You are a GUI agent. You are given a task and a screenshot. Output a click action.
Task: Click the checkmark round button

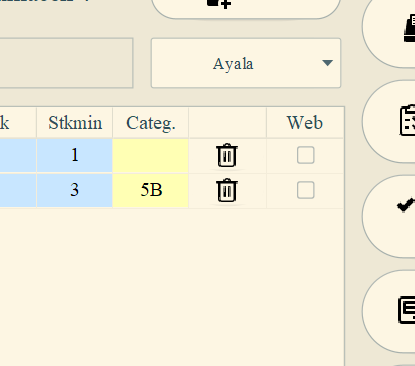[x=390, y=216]
